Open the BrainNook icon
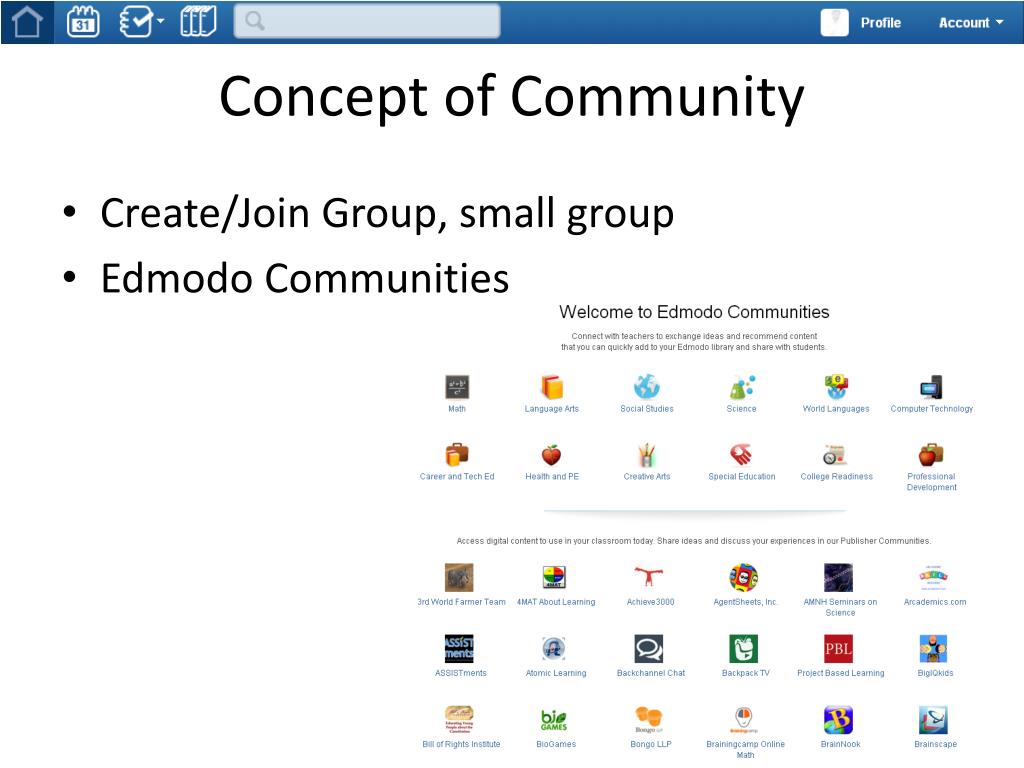1024x768 pixels. [839, 720]
